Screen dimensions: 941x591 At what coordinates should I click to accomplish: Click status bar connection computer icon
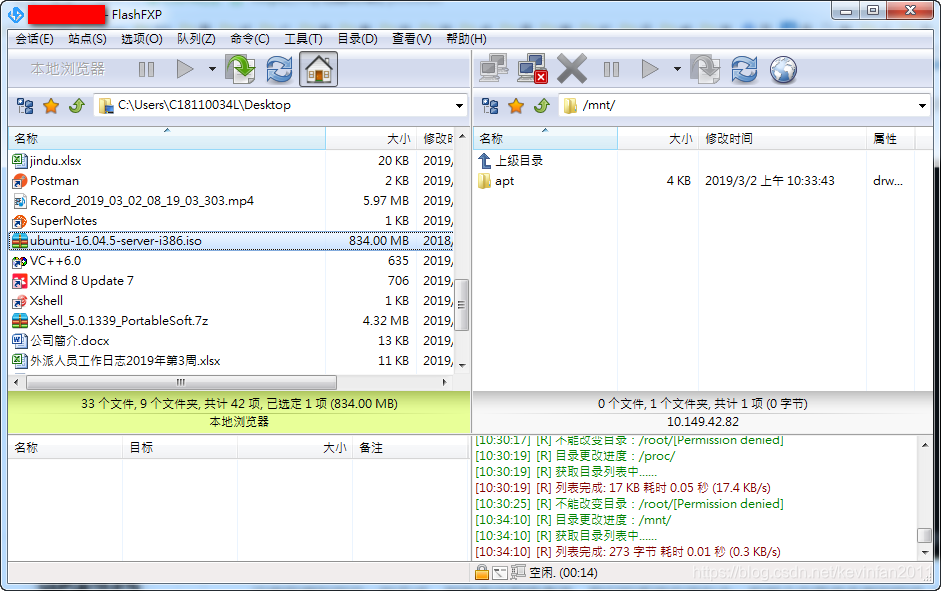pyautogui.click(x=518, y=572)
